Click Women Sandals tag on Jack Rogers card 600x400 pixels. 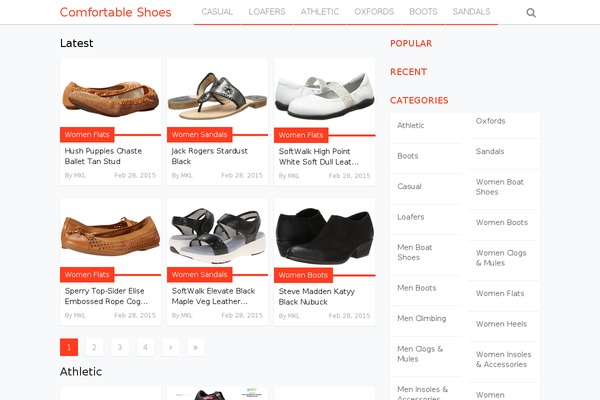199,134
